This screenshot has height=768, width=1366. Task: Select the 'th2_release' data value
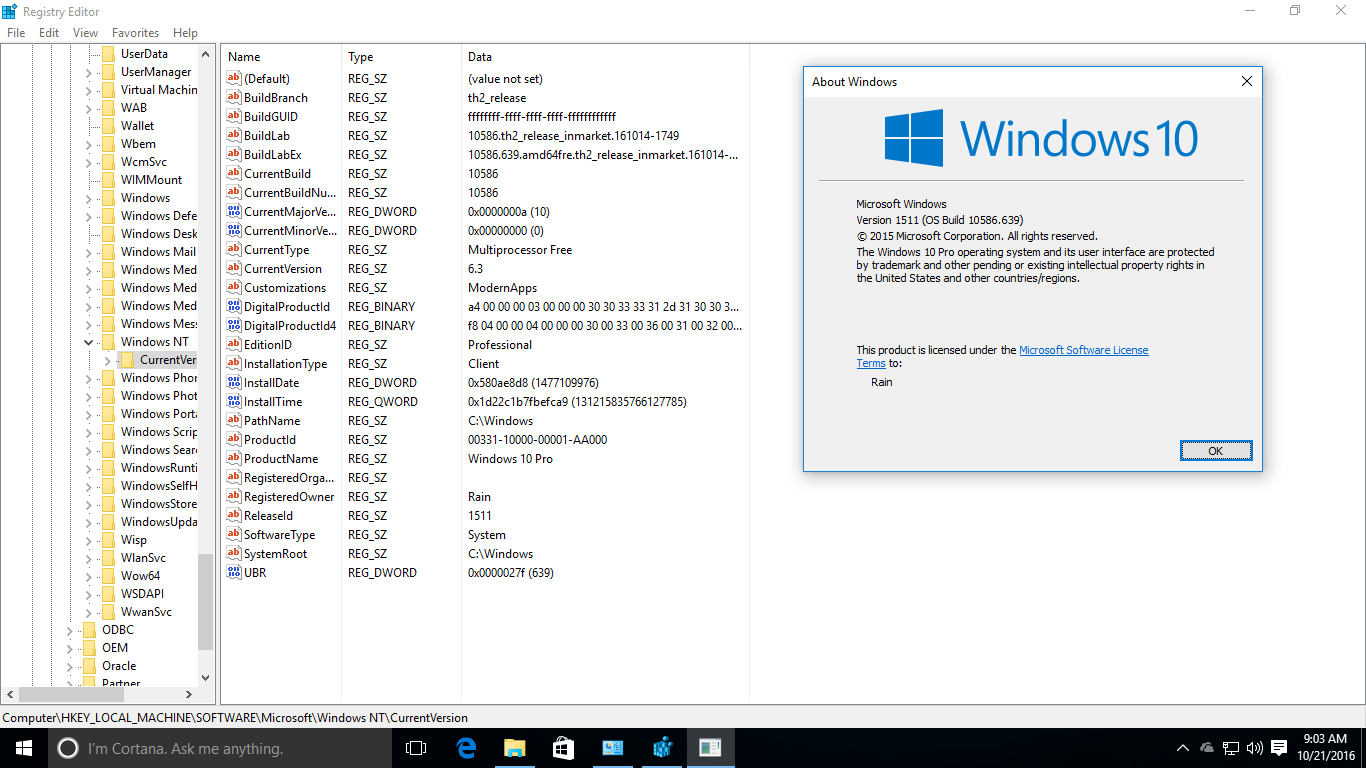click(497, 98)
